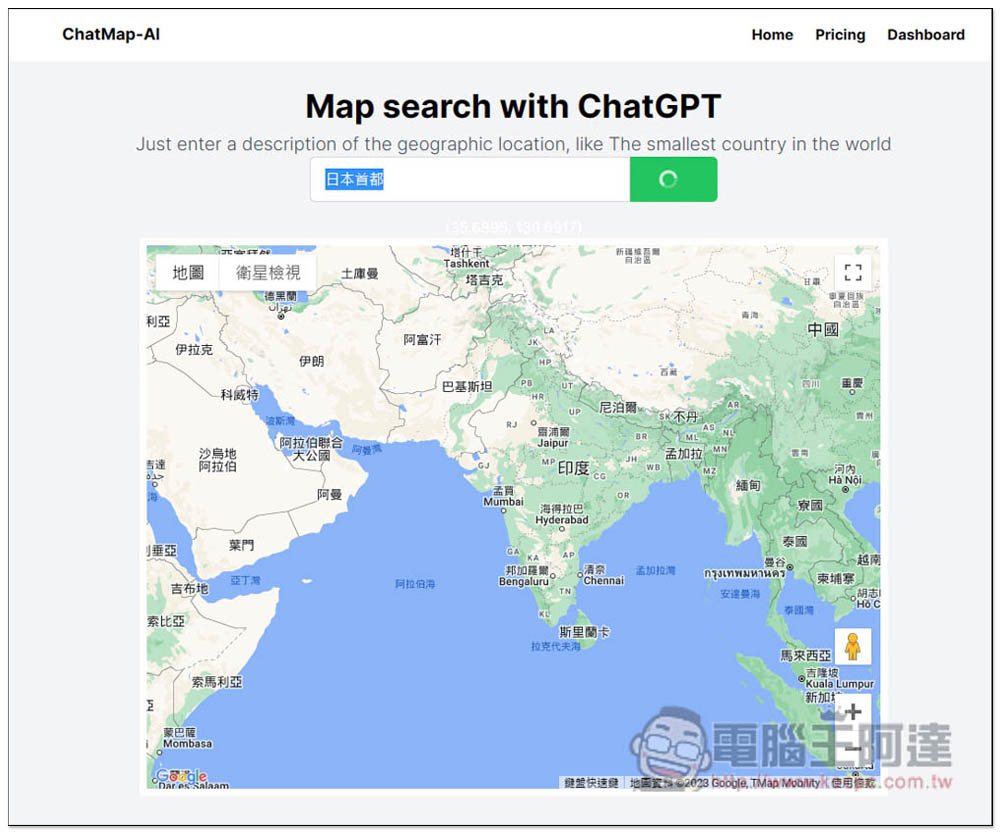Zoom out the map with minus button
1000x835 pixels.
point(853,748)
